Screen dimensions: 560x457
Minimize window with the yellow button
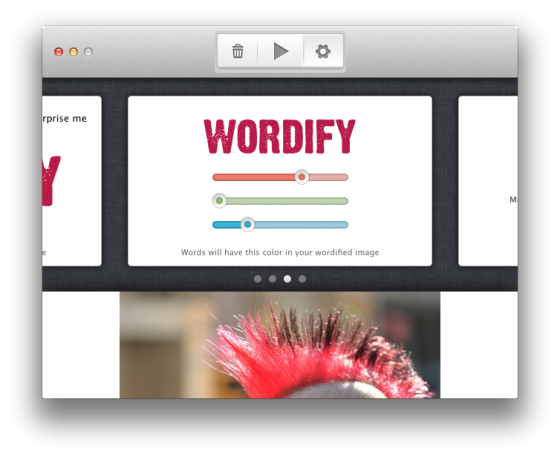(x=74, y=52)
